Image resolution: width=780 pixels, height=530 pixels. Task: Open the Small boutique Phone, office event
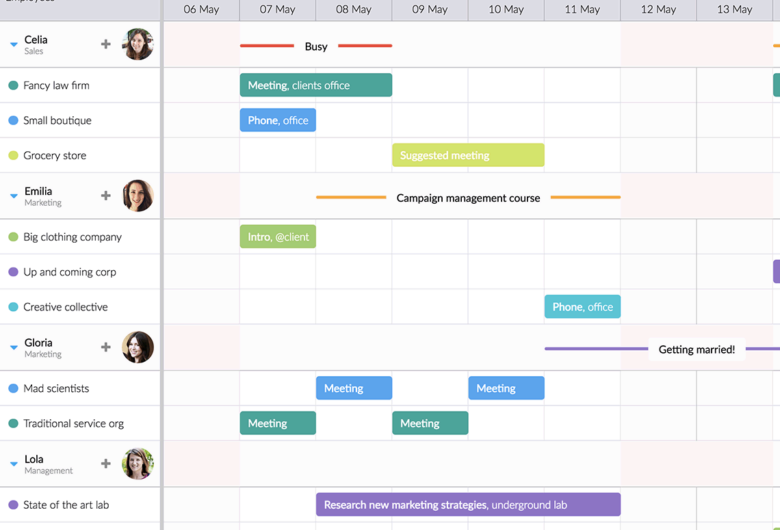click(x=278, y=120)
